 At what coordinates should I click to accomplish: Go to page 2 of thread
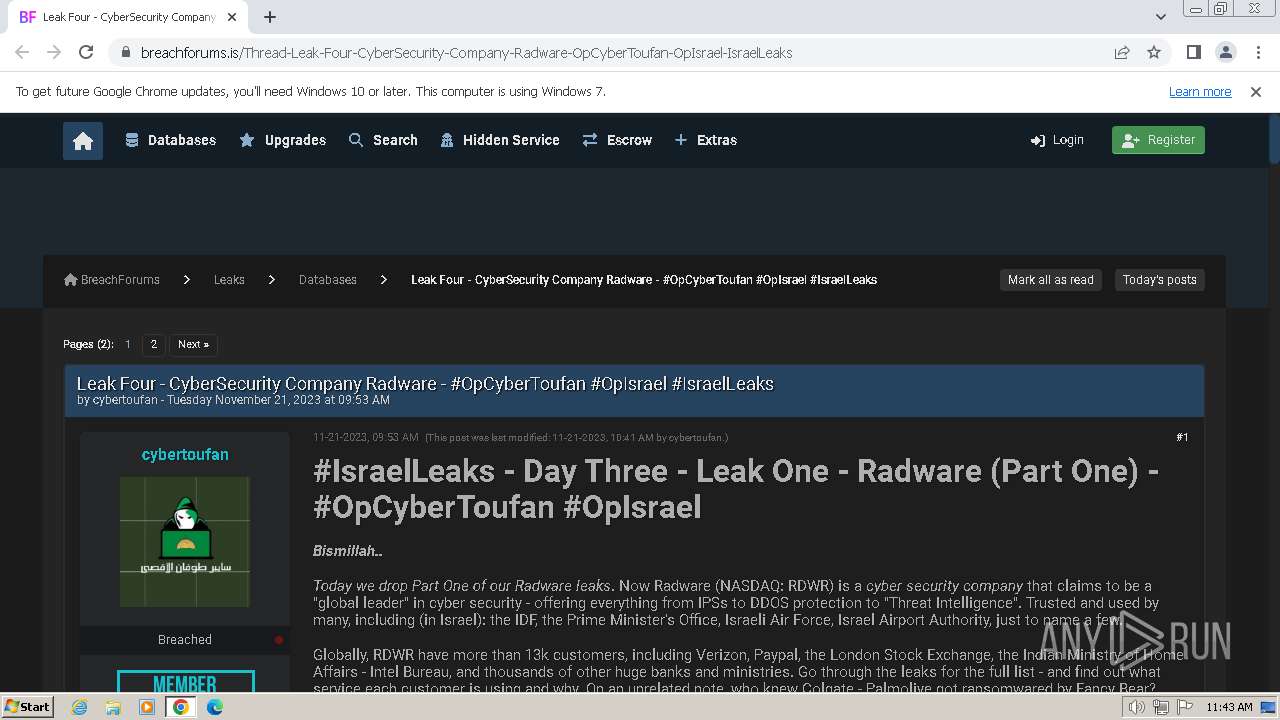tap(153, 344)
